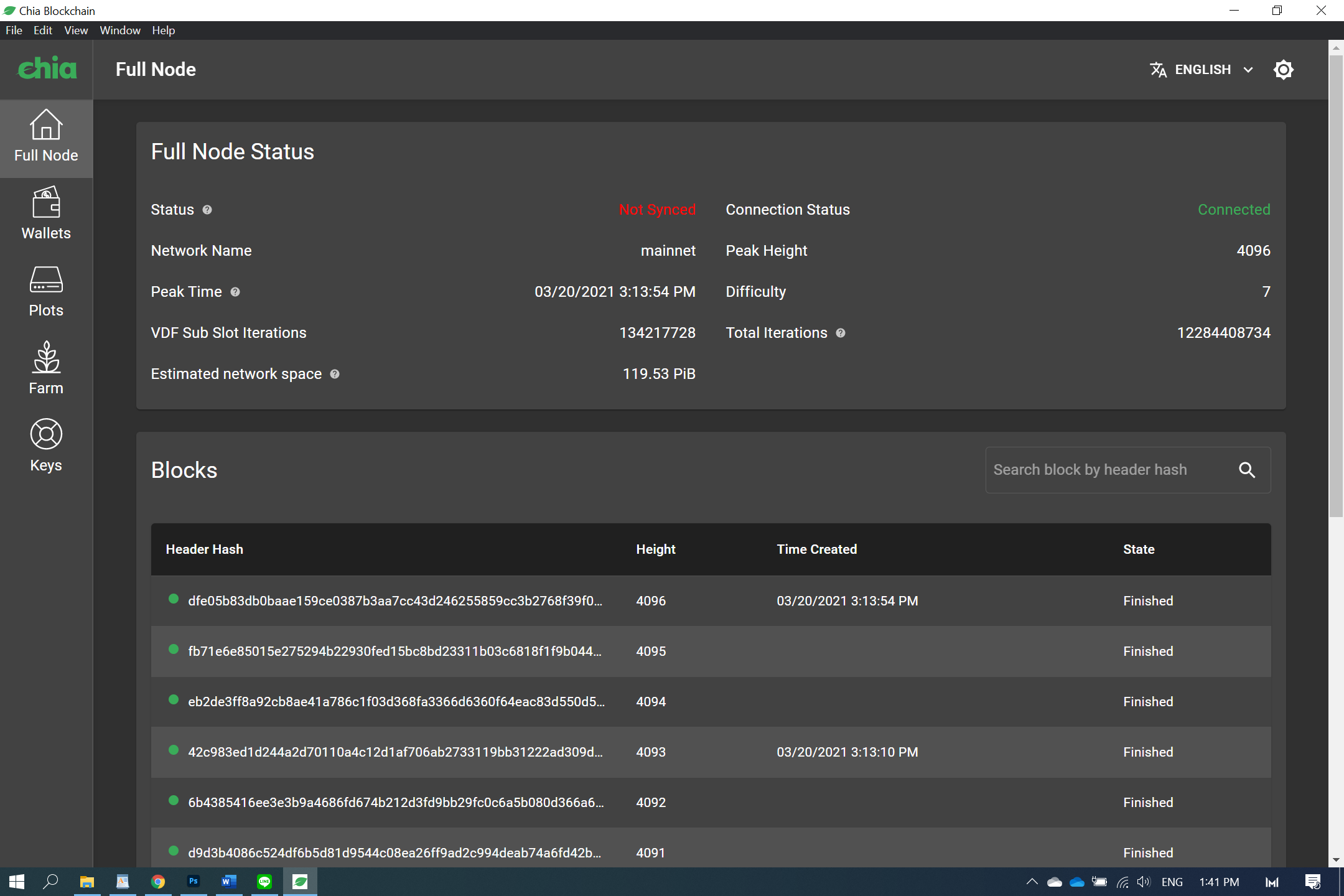The image size is (1344, 896).
Task: Open the Window menu
Action: 120,30
